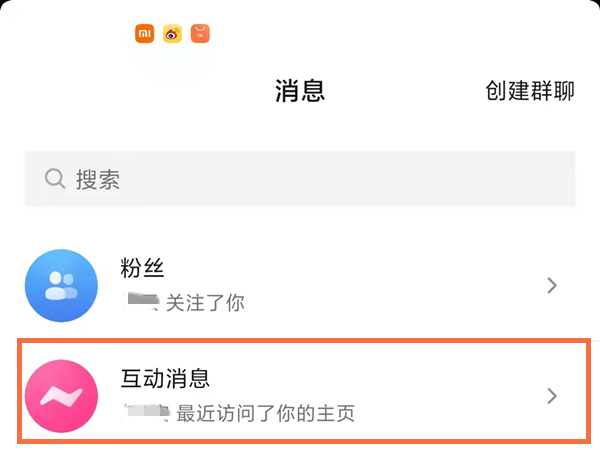Open the 最近访问了你的主页 notification text
This screenshot has width=600, height=450.
(x=265, y=412)
